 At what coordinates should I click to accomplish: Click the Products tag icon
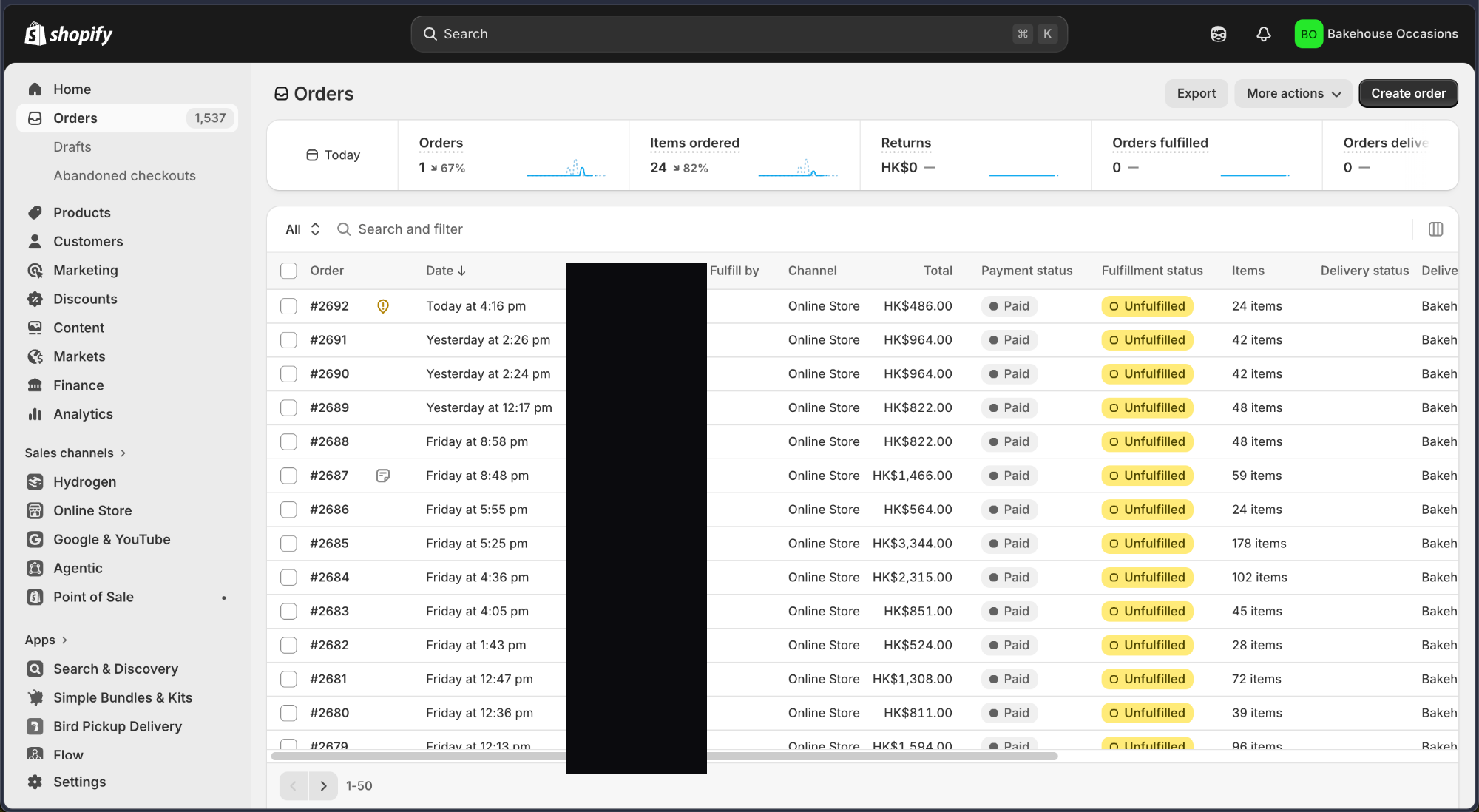click(35, 213)
